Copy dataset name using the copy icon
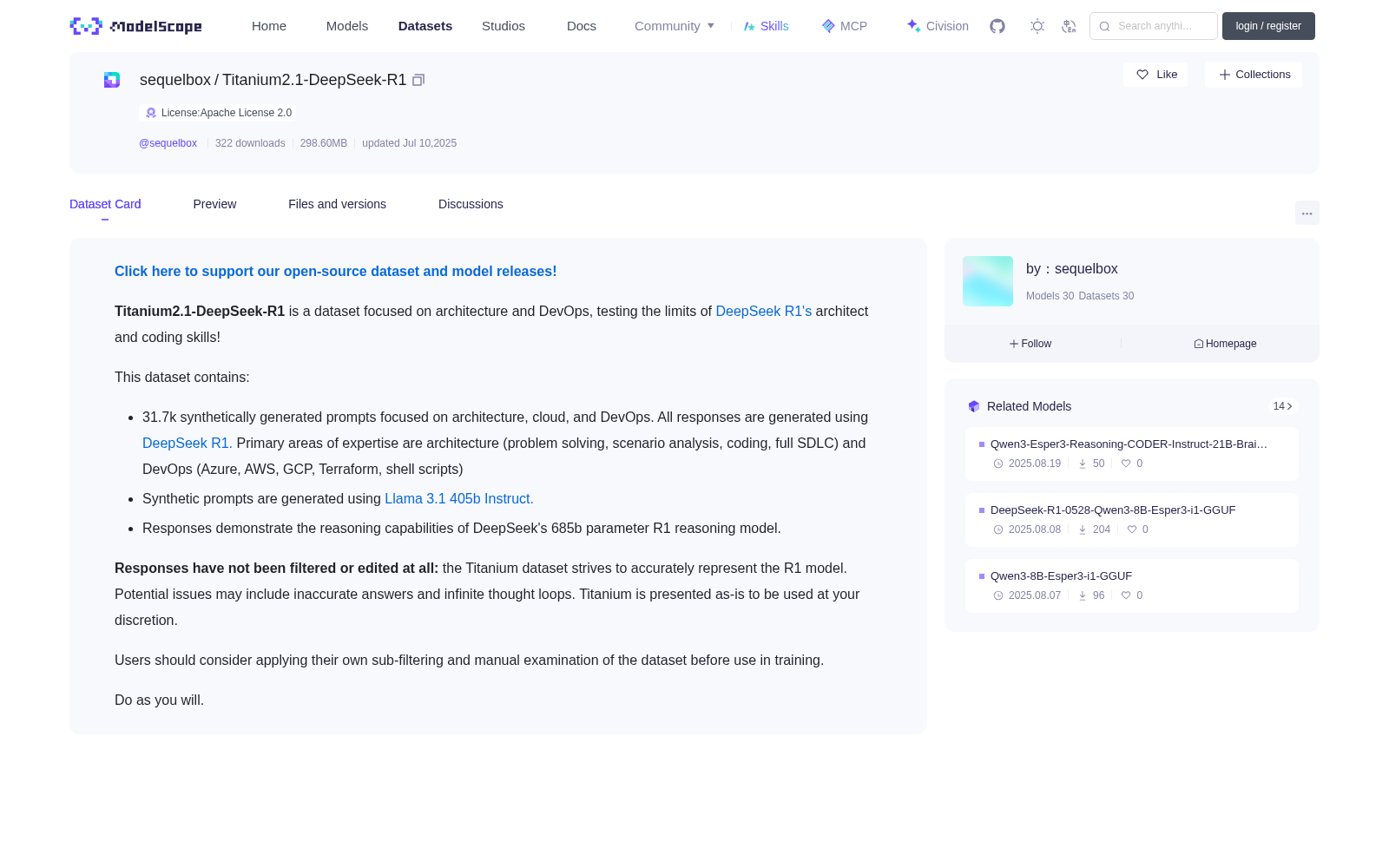The height and width of the screenshot is (868, 1389). pyautogui.click(x=418, y=80)
